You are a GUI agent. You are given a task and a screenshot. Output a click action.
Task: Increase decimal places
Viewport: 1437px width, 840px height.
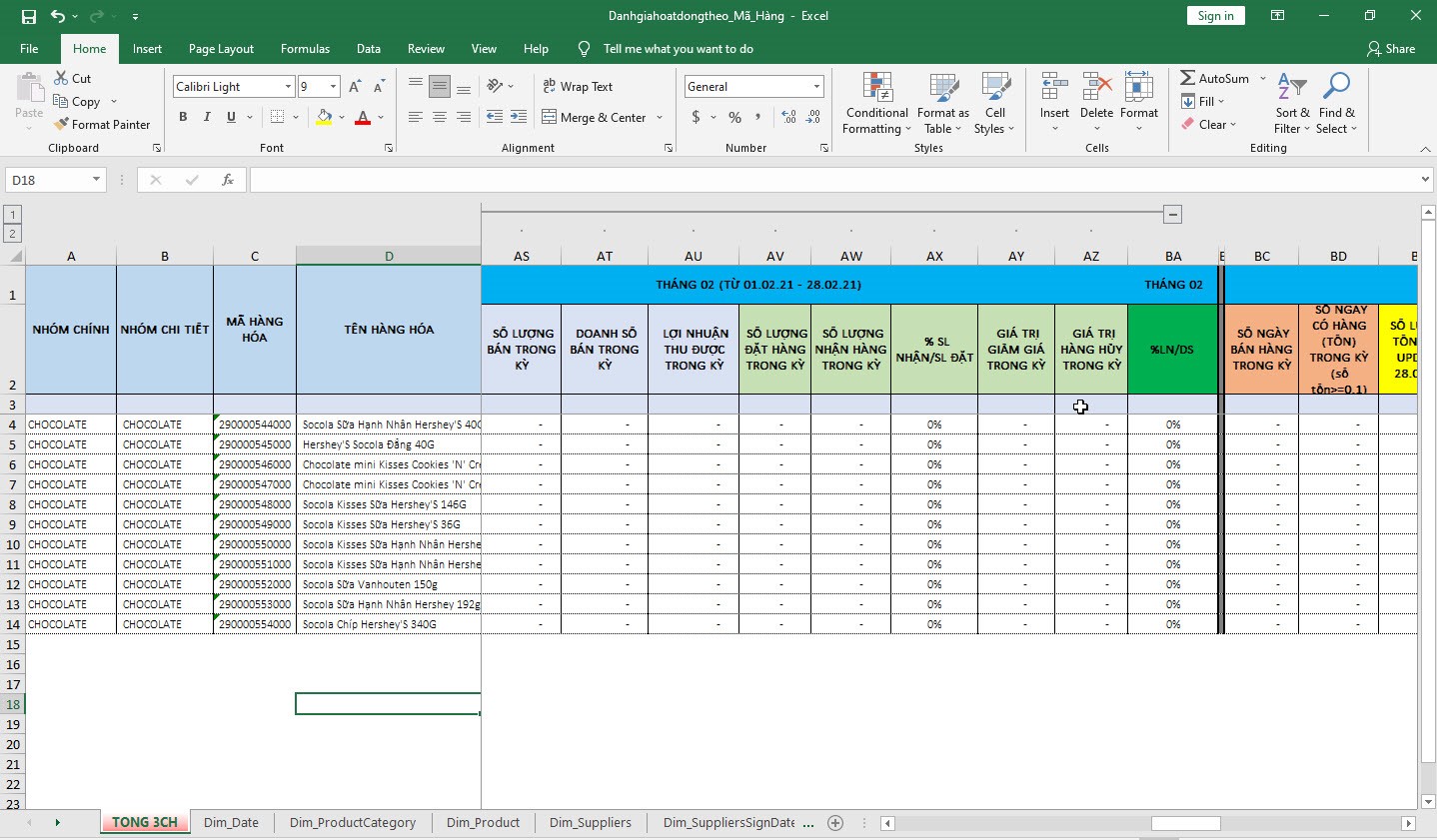(x=789, y=118)
